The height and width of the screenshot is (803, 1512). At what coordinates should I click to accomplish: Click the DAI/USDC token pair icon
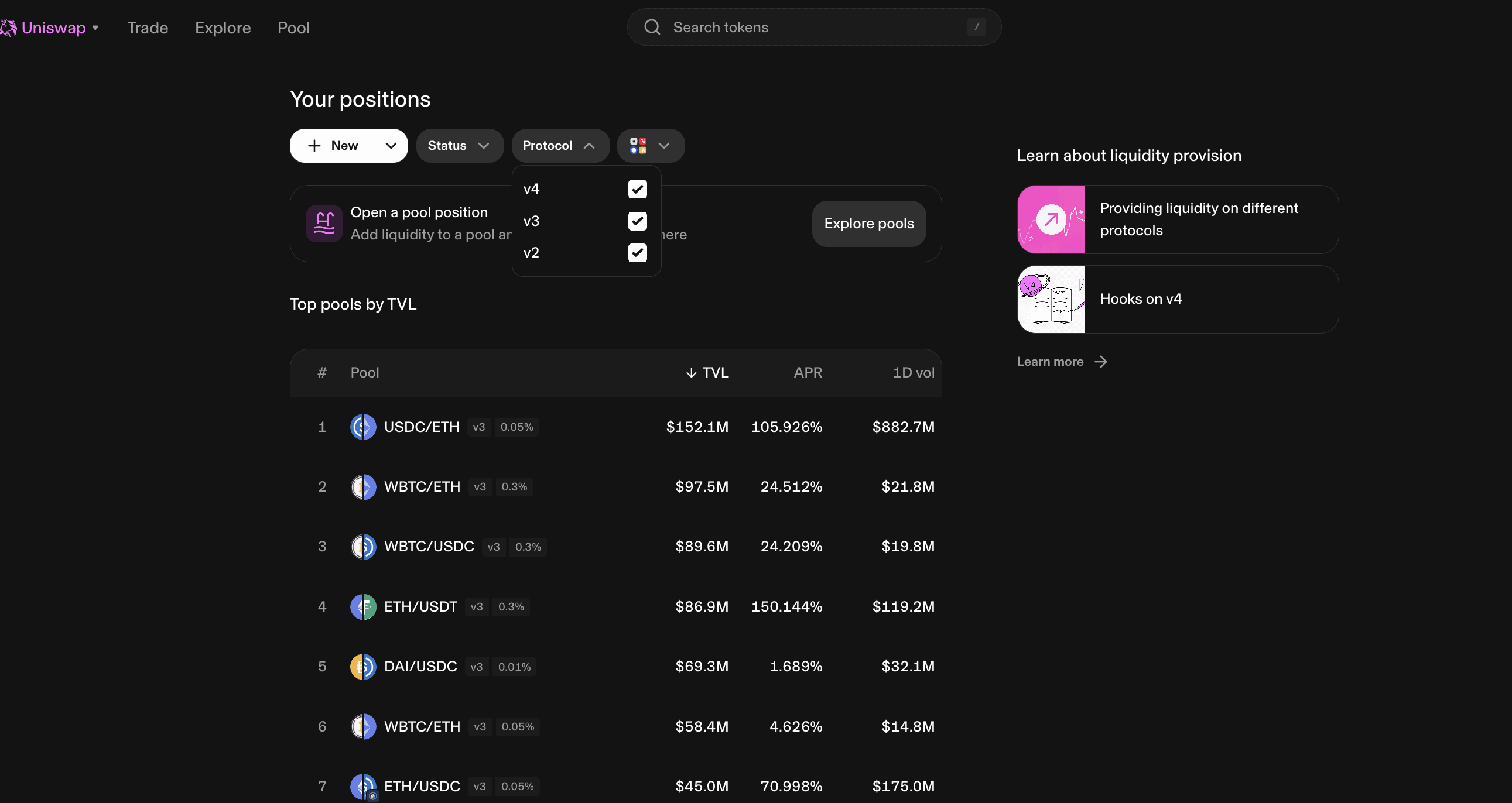tap(363, 667)
